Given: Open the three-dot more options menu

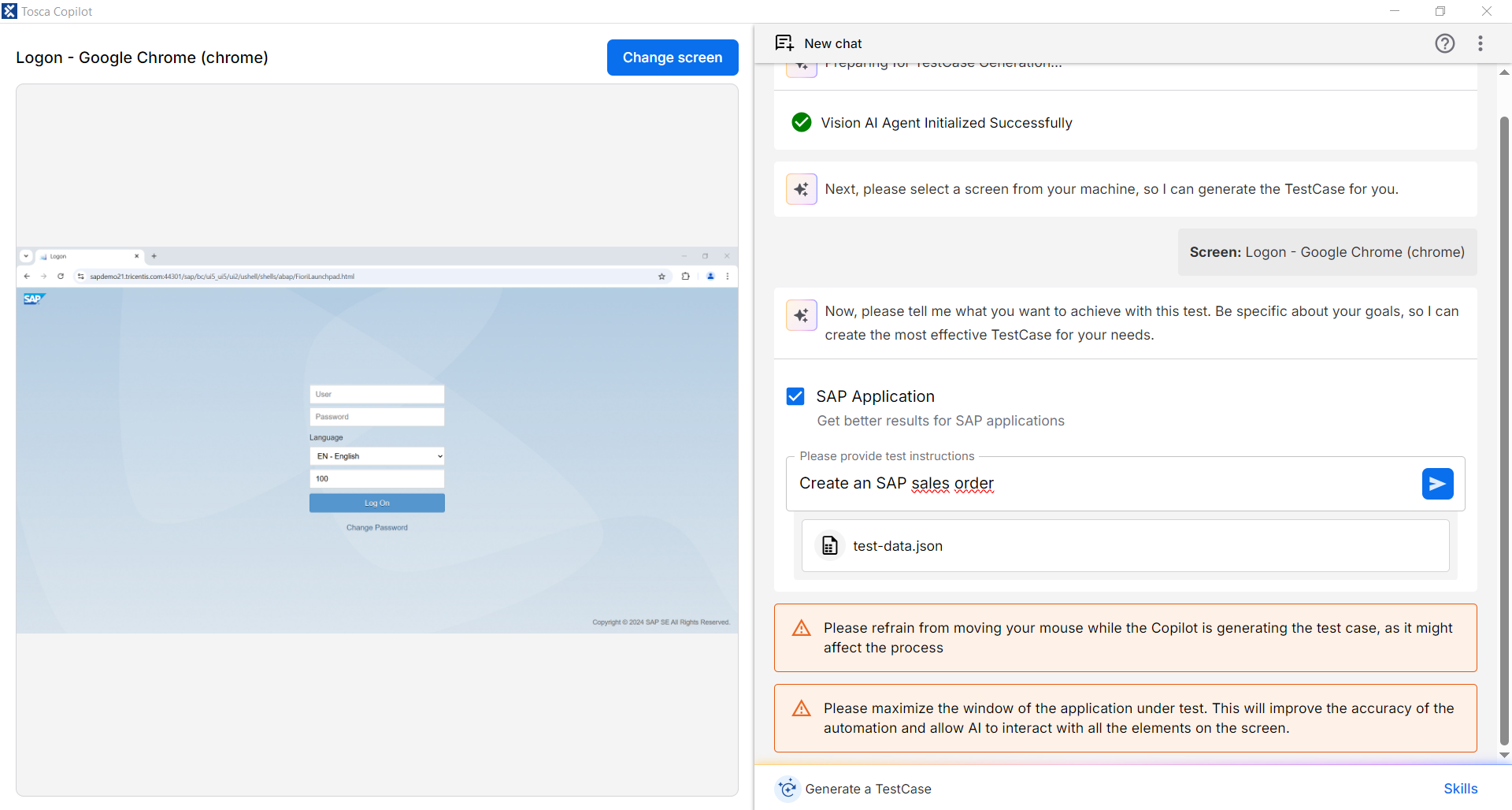Looking at the screenshot, I should [x=1480, y=43].
